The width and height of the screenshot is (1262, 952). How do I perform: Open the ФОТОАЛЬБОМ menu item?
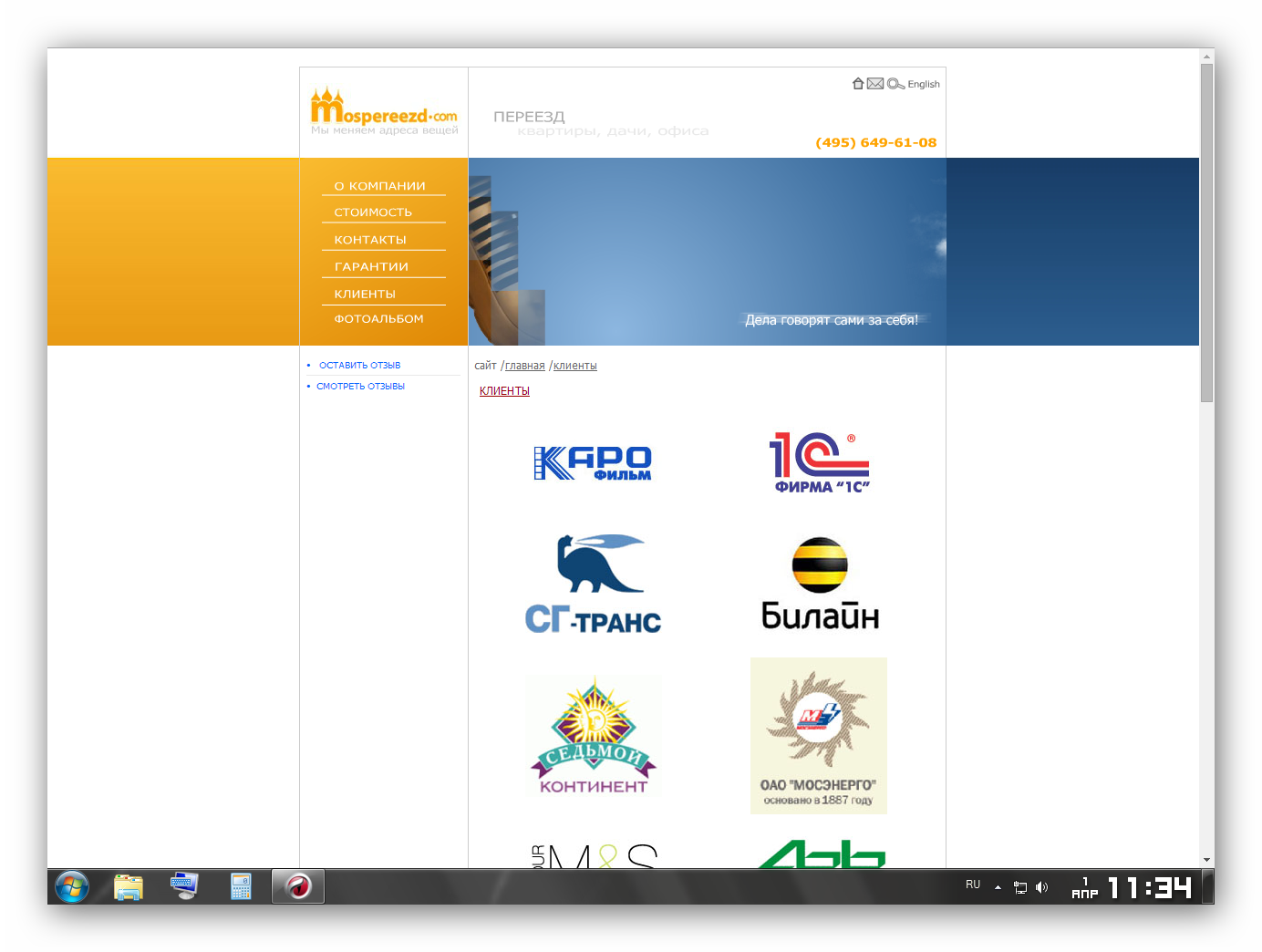point(378,319)
